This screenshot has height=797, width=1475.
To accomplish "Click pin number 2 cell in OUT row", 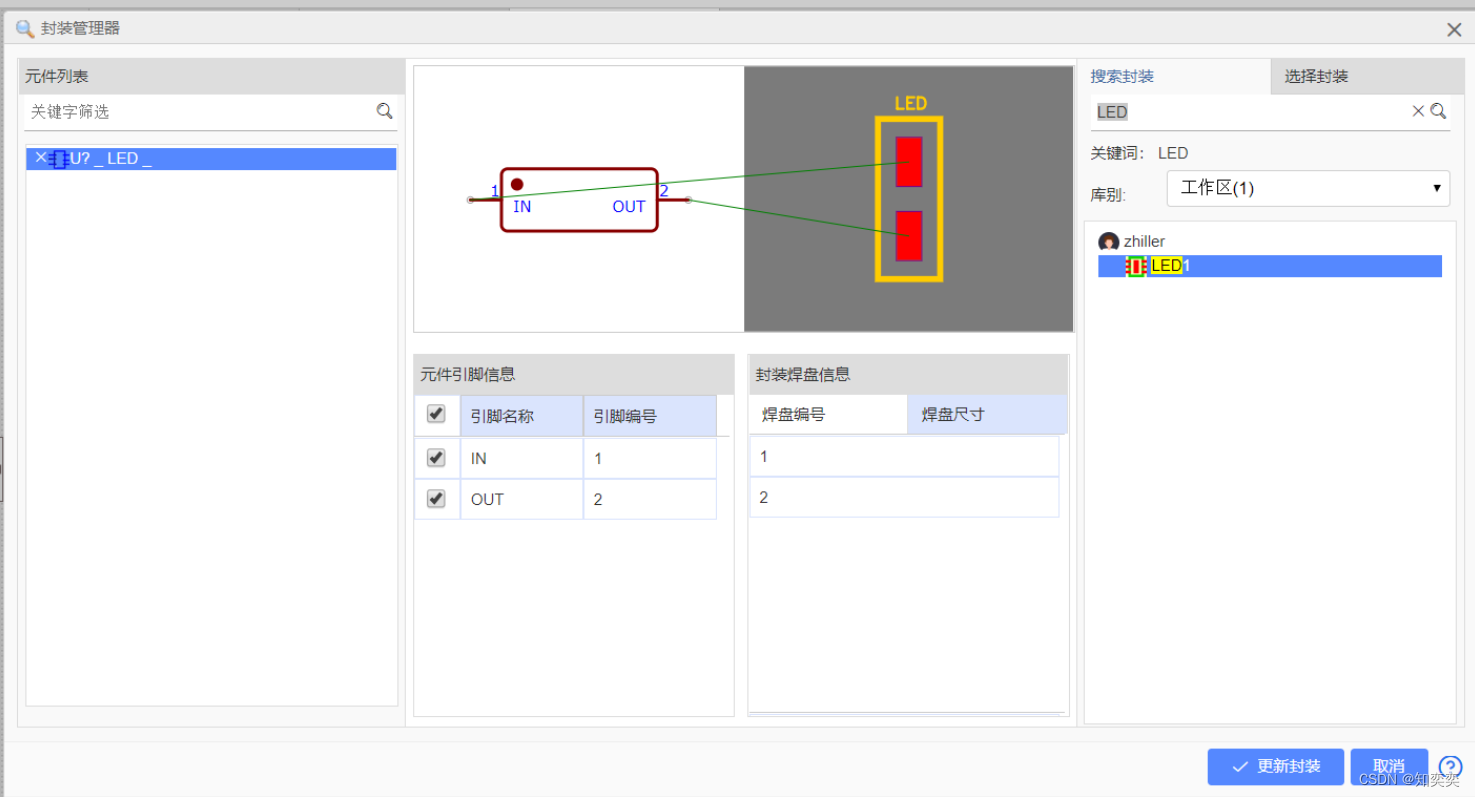I will 650,499.
